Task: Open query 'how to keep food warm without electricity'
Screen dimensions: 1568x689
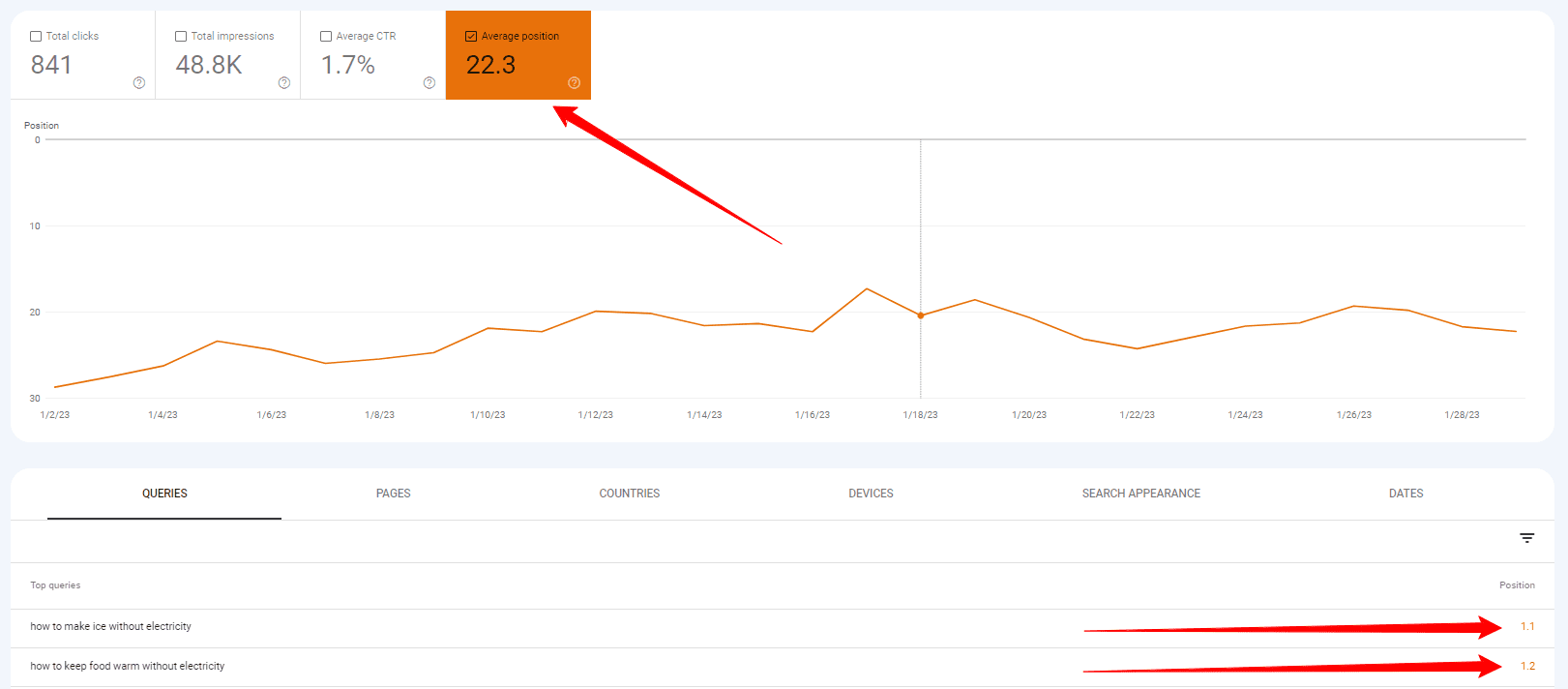Action: click(x=128, y=667)
